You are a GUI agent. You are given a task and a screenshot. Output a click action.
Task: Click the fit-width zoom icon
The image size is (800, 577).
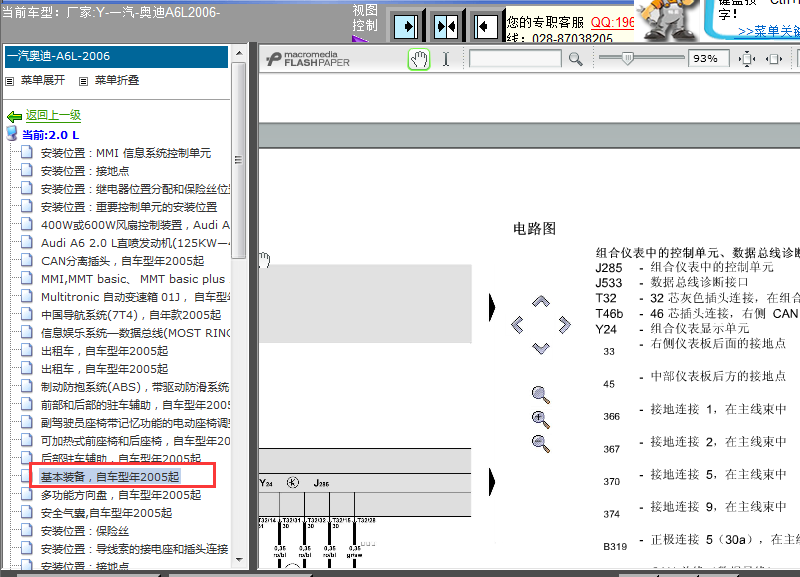pos(774,59)
